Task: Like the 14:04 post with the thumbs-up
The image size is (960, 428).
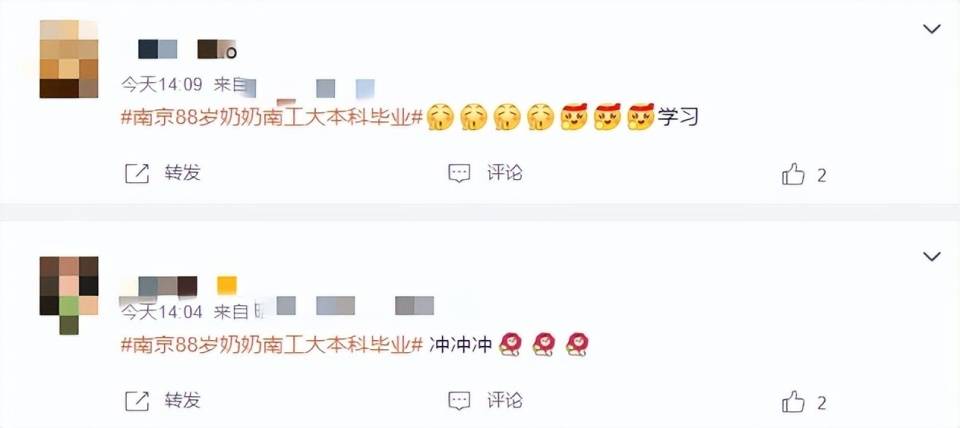Action: 793,402
